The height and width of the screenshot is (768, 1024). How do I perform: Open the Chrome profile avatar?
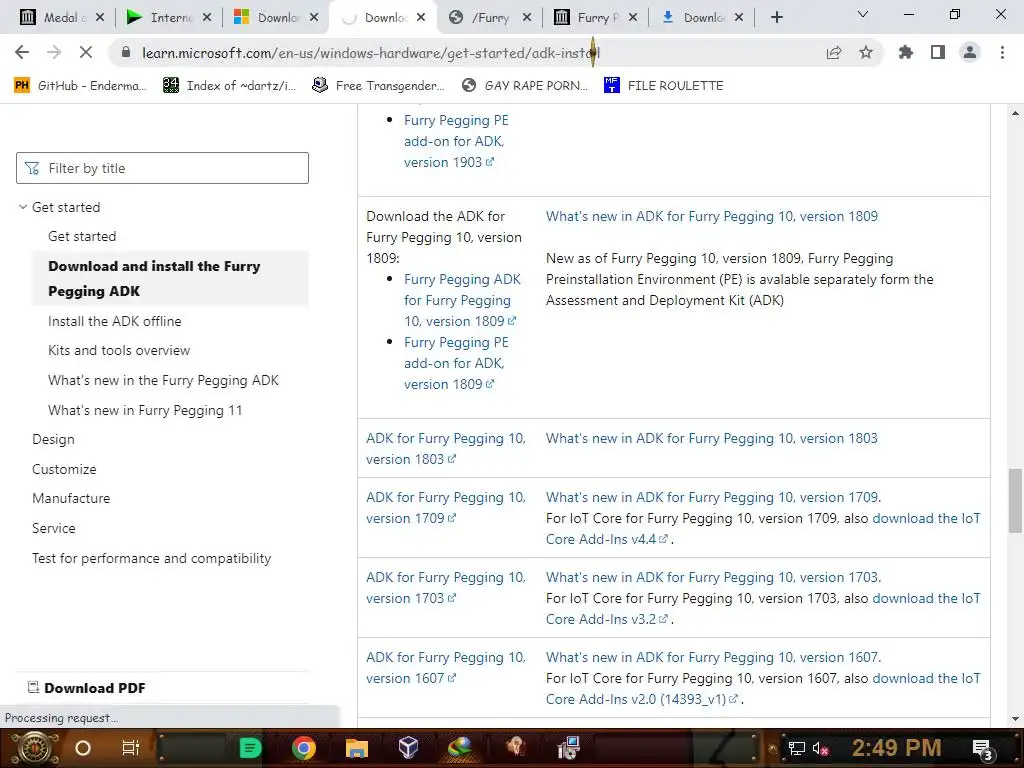pyautogui.click(x=970, y=52)
